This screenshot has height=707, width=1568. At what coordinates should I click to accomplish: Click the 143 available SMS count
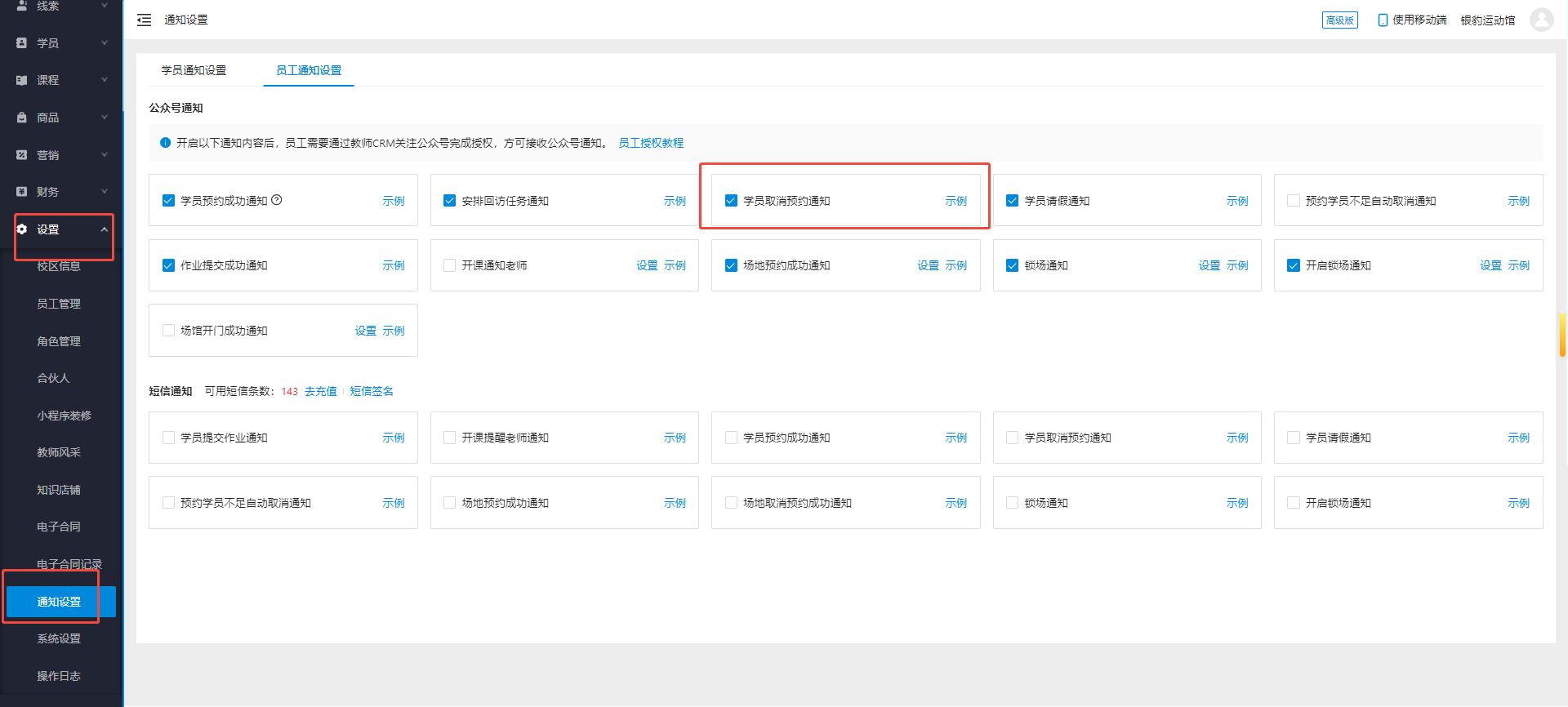tap(289, 391)
